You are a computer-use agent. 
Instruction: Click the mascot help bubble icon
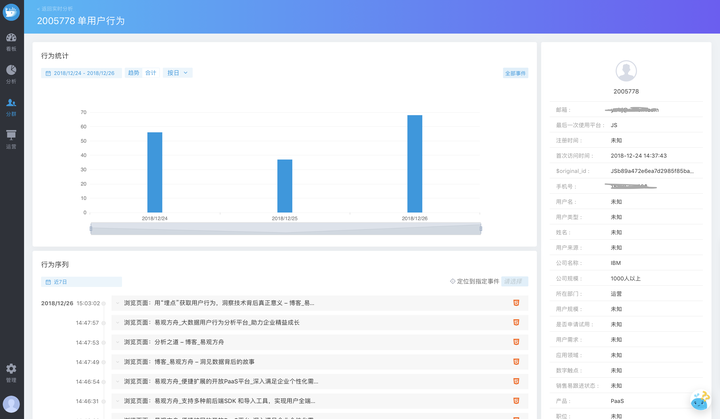(700, 401)
